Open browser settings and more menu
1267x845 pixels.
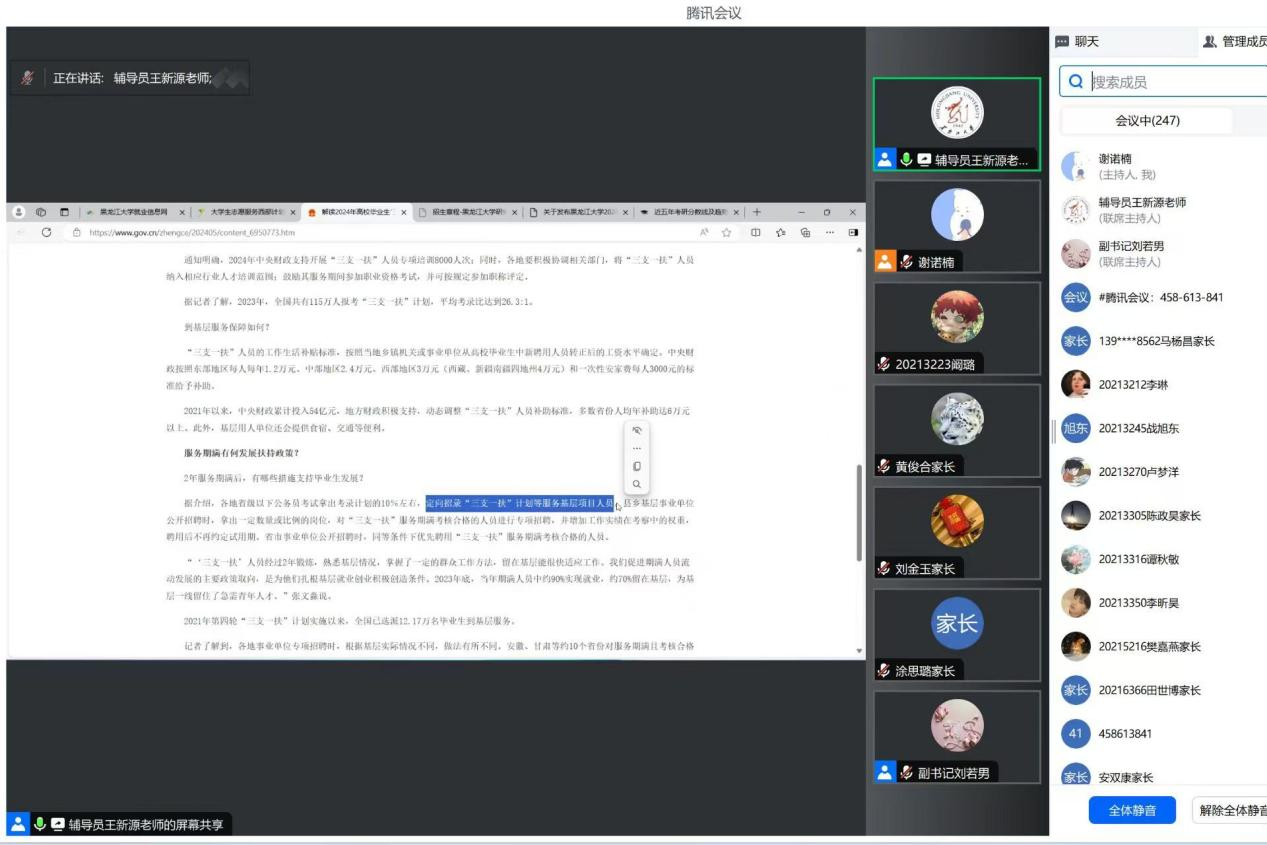[829, 232]
